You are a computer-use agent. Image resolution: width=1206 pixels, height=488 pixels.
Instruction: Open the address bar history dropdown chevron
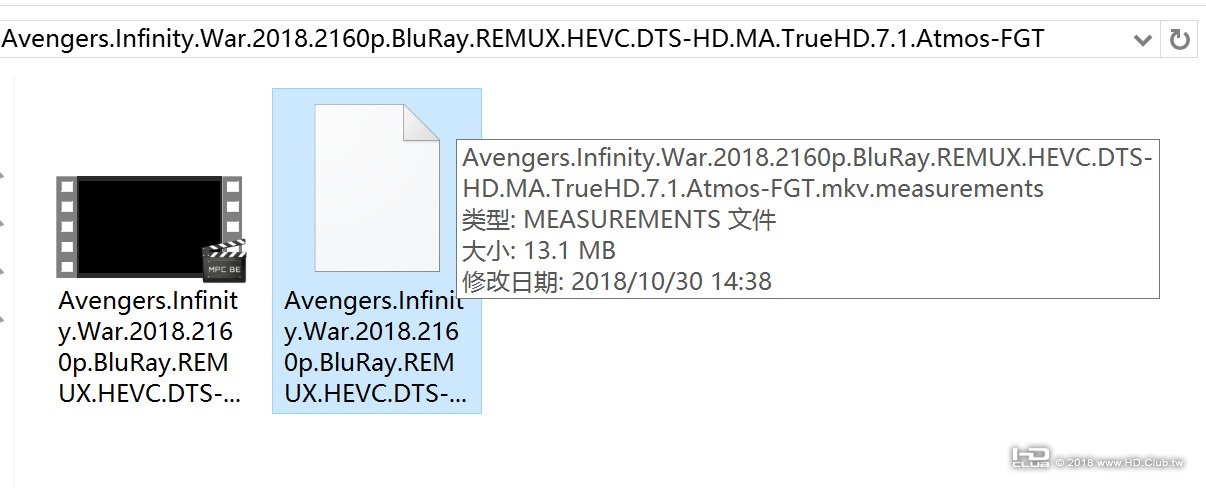point(1143,40)
